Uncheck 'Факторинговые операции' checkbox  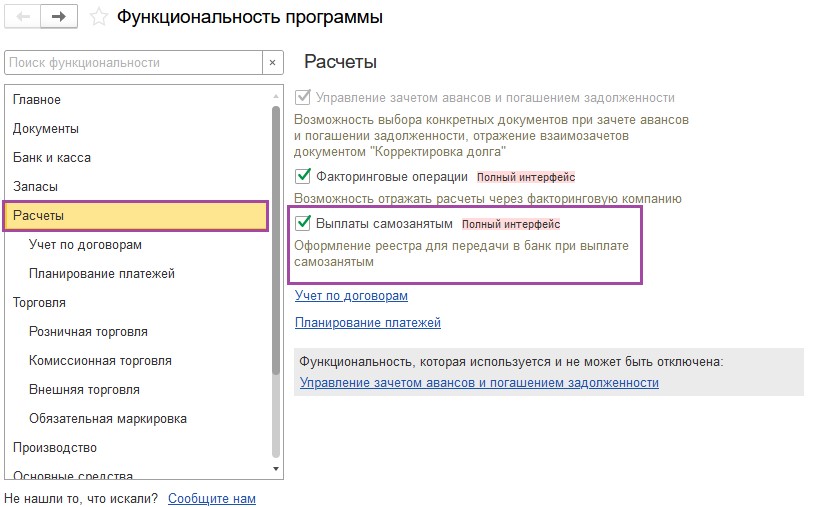tap(303, 175)
